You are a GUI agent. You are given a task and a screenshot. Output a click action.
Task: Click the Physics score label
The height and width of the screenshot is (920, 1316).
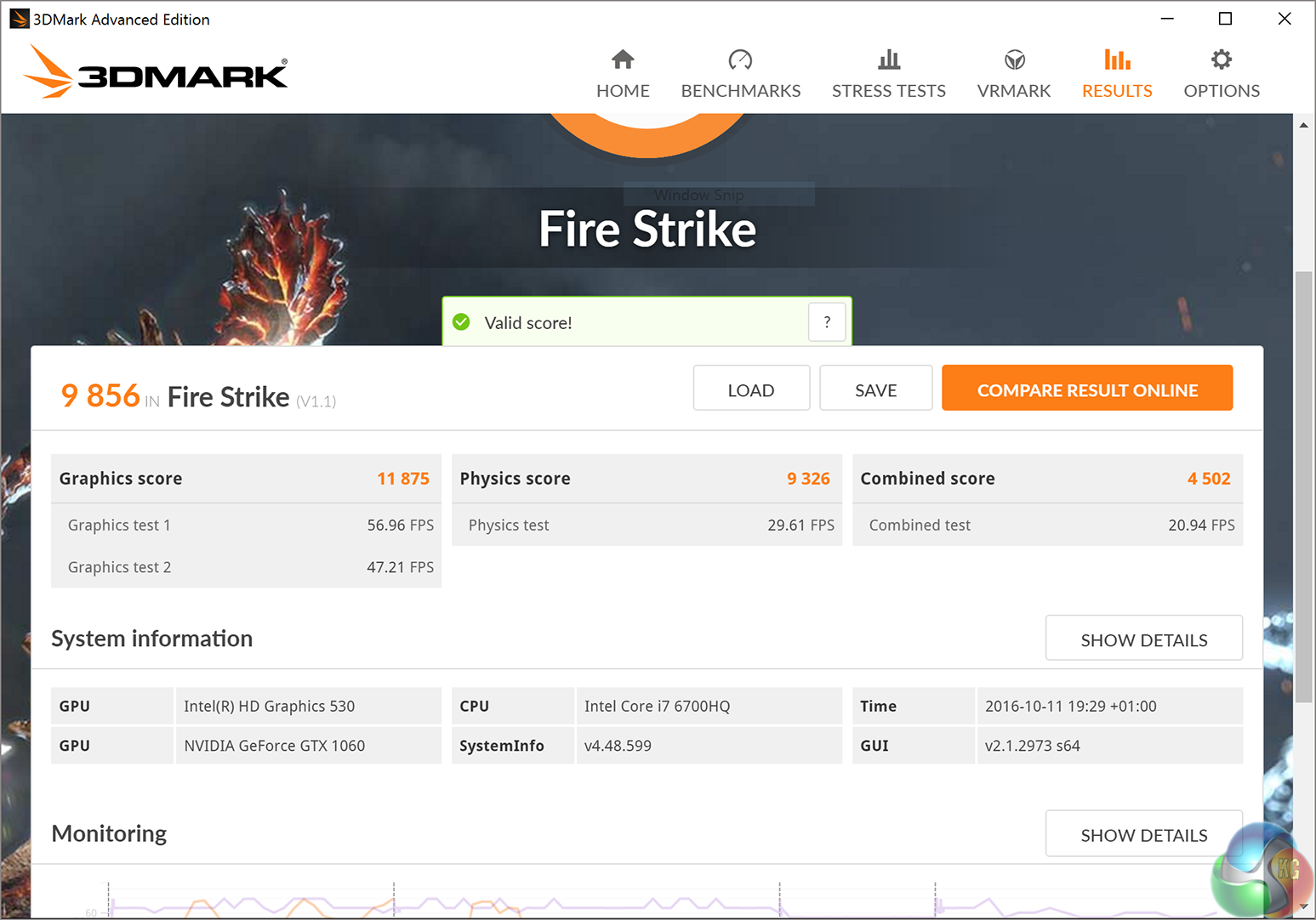click(516, 479)
